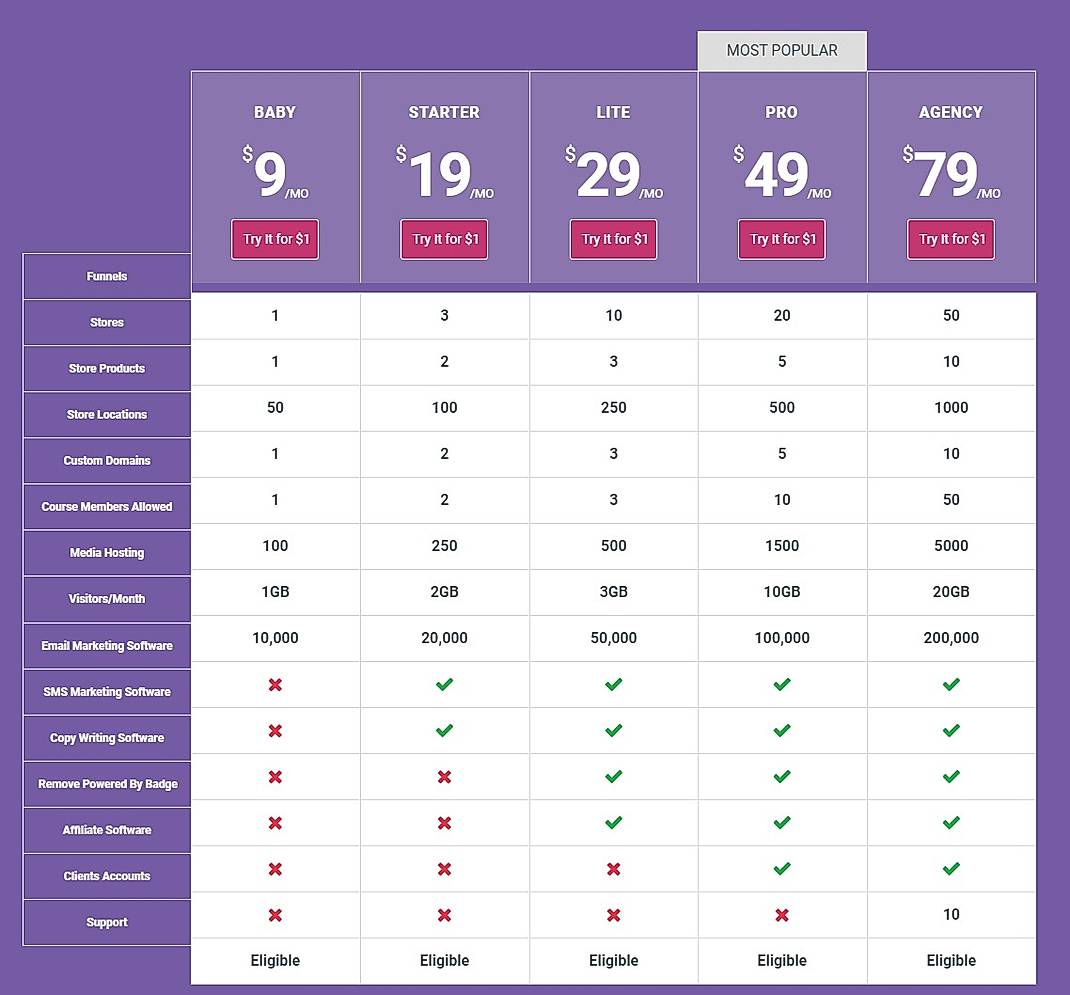
Task: Toggle Copy Writing Software availability for Agency plan
Action: click(951, 730)
